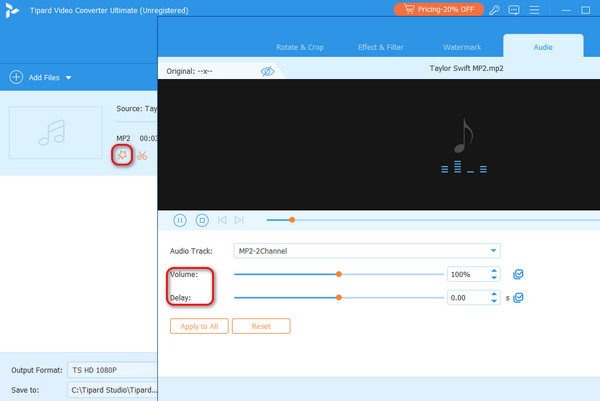Viewport: 600px width, 401px height.
Task: Skip to the previous frame
Action: point(222,220)
